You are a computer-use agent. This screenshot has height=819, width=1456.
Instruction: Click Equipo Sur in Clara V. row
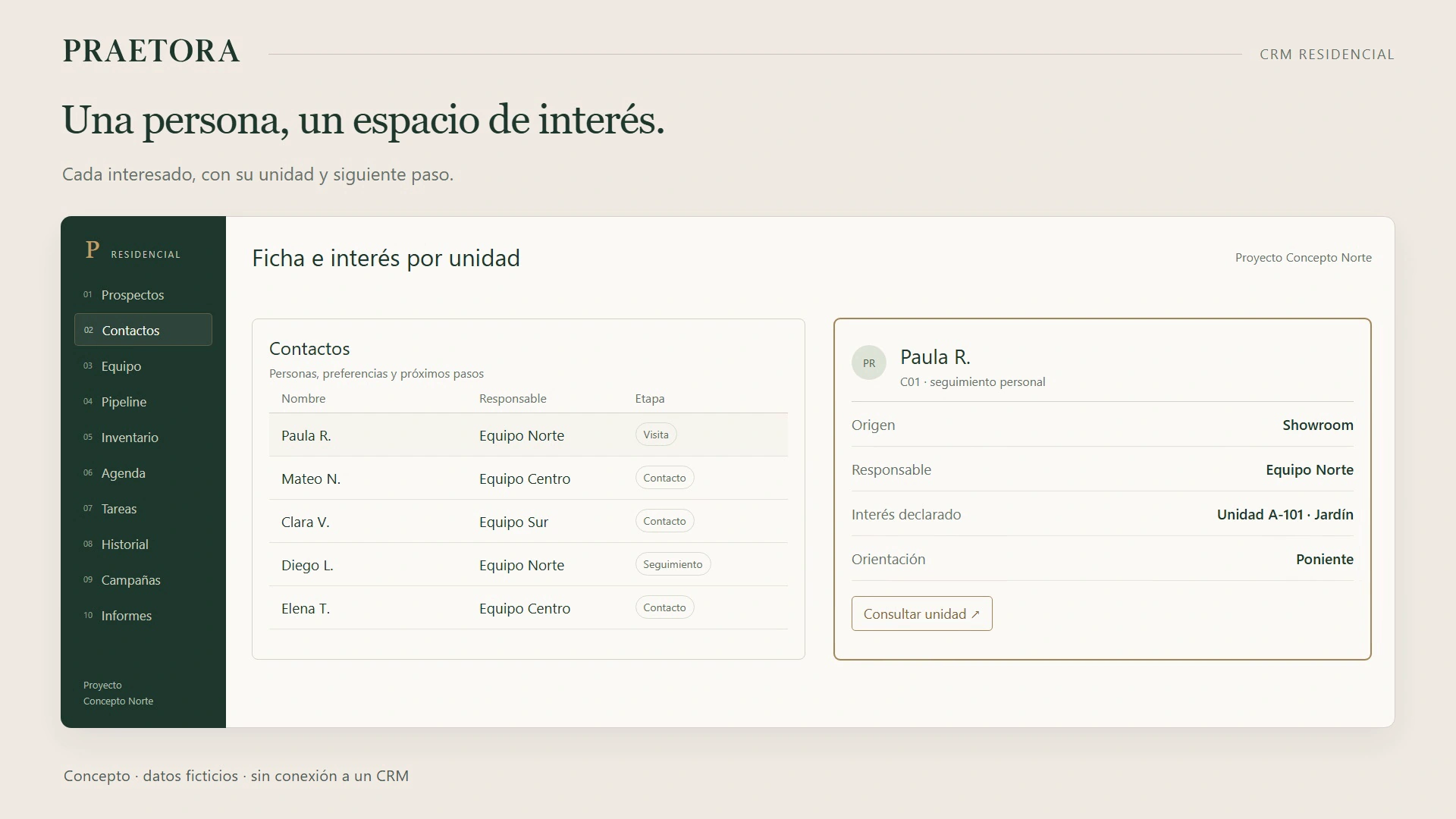pos(513,522)
